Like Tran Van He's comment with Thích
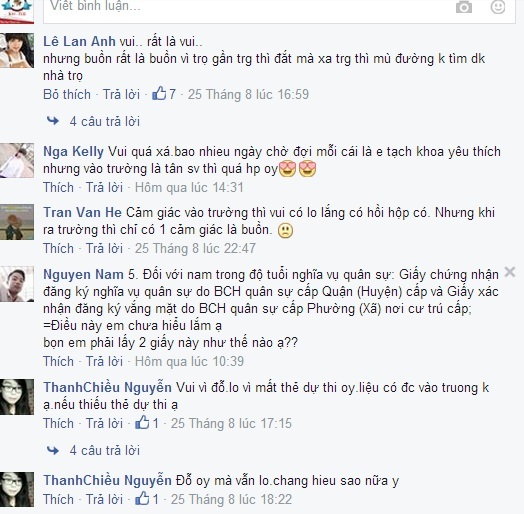This screenshot has width=524, height=514. coord(58,248)
